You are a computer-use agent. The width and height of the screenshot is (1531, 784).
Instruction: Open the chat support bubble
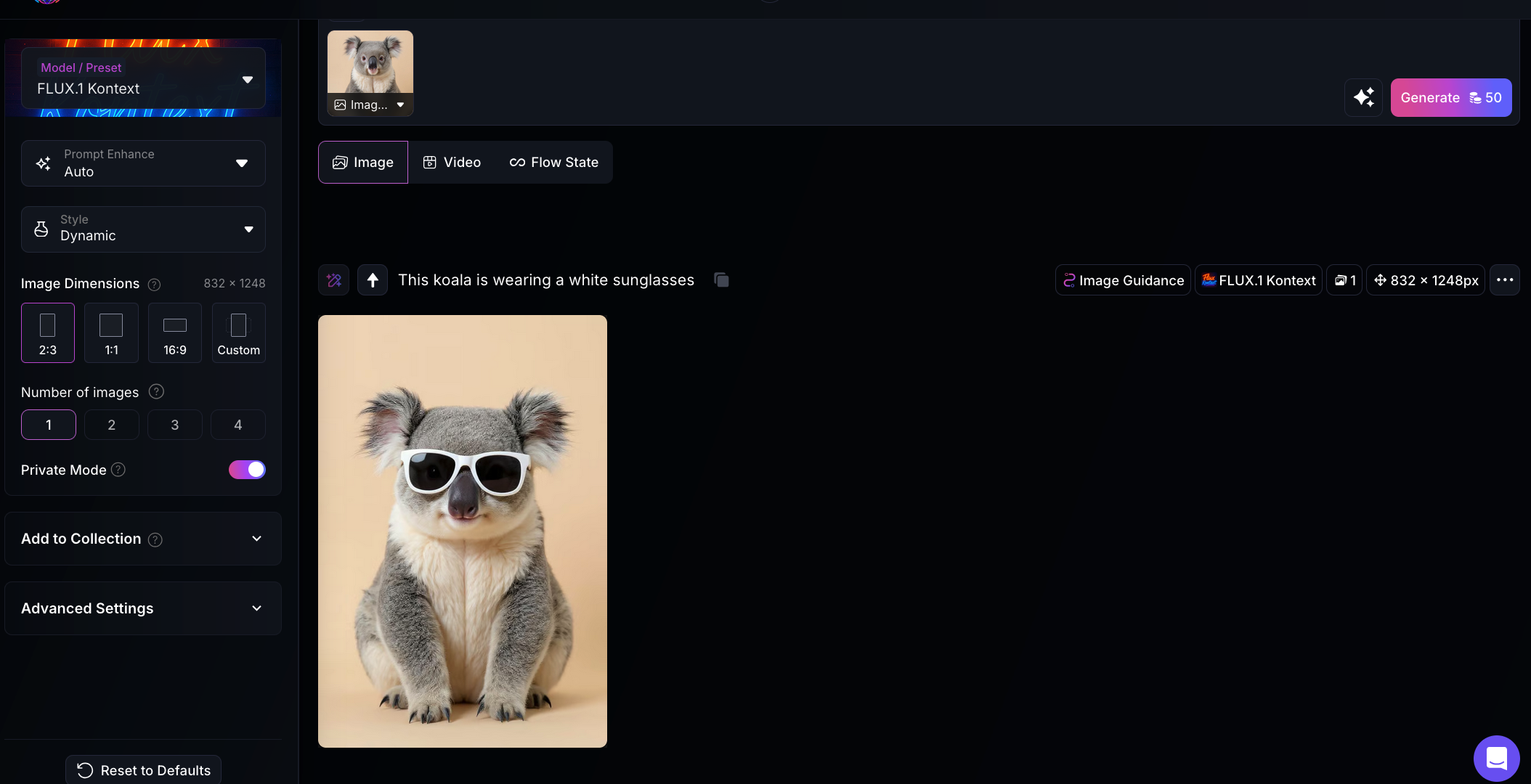click(x=1496, y=759)
